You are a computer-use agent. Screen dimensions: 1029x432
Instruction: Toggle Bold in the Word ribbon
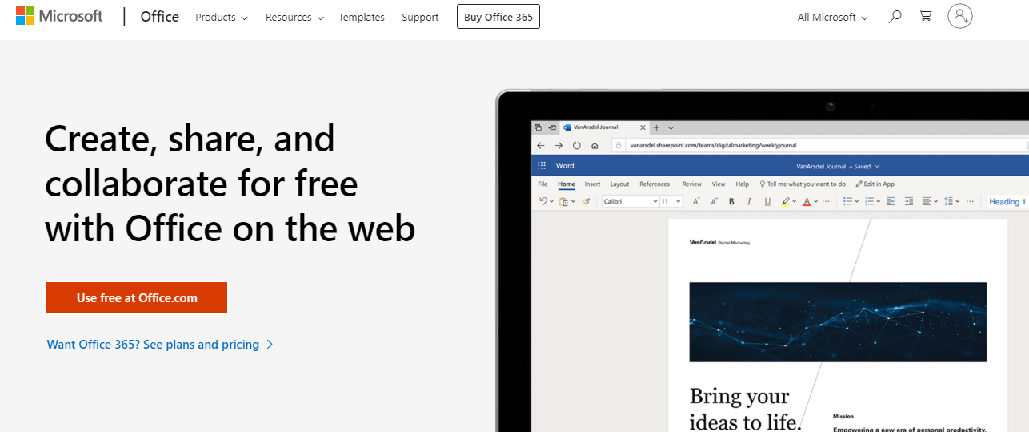732,202
